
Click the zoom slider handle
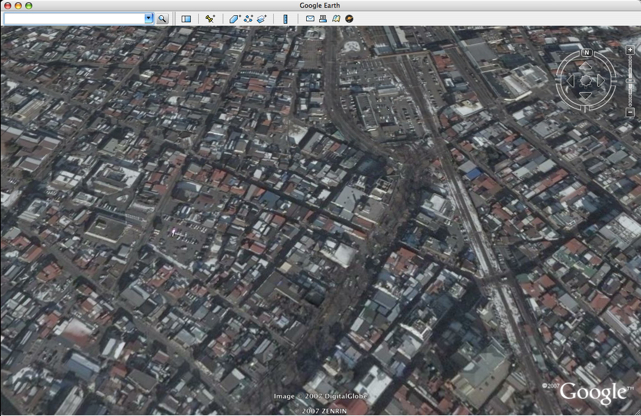(630, 81)
